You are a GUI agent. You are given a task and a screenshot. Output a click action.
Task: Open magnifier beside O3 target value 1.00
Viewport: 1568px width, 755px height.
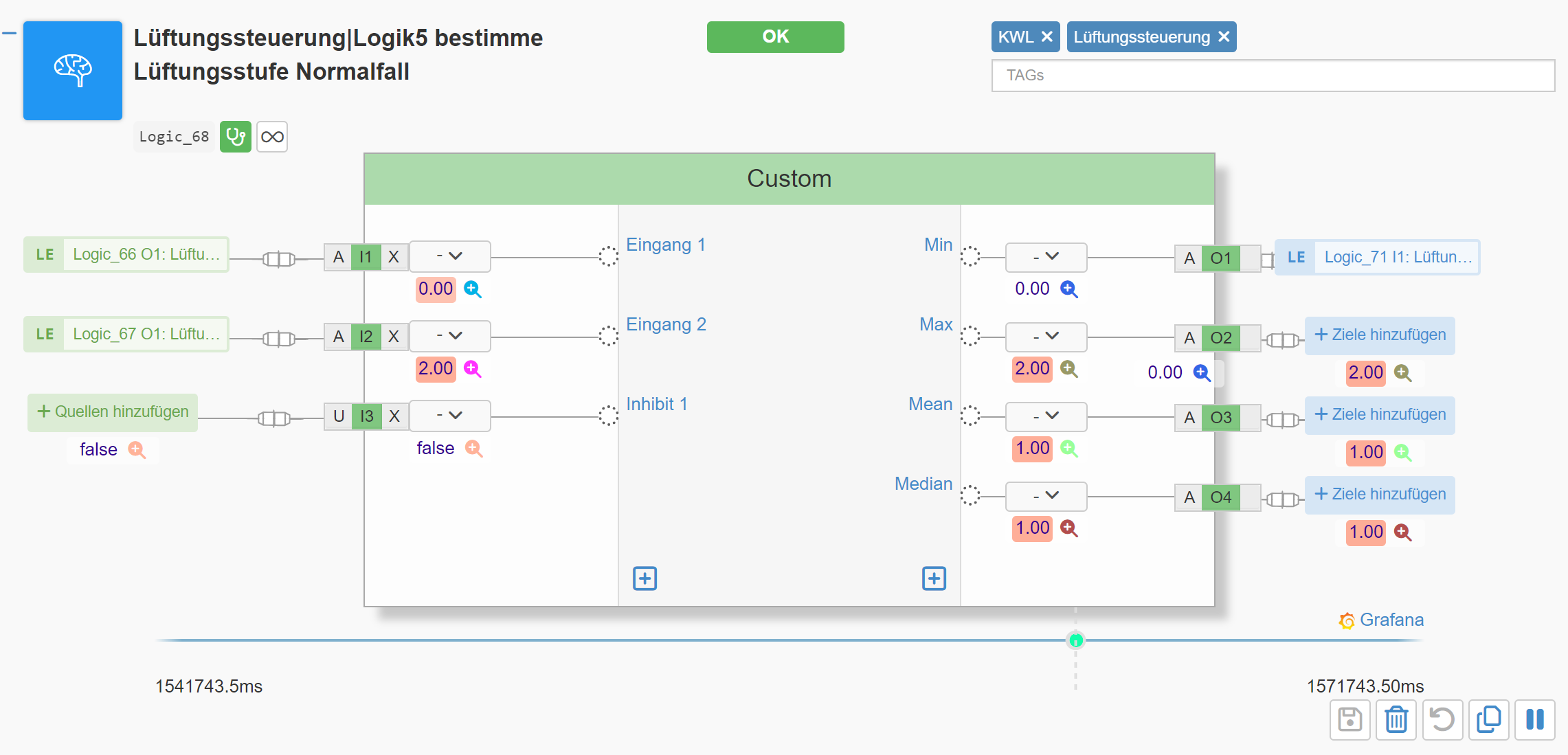[1403, 453]
